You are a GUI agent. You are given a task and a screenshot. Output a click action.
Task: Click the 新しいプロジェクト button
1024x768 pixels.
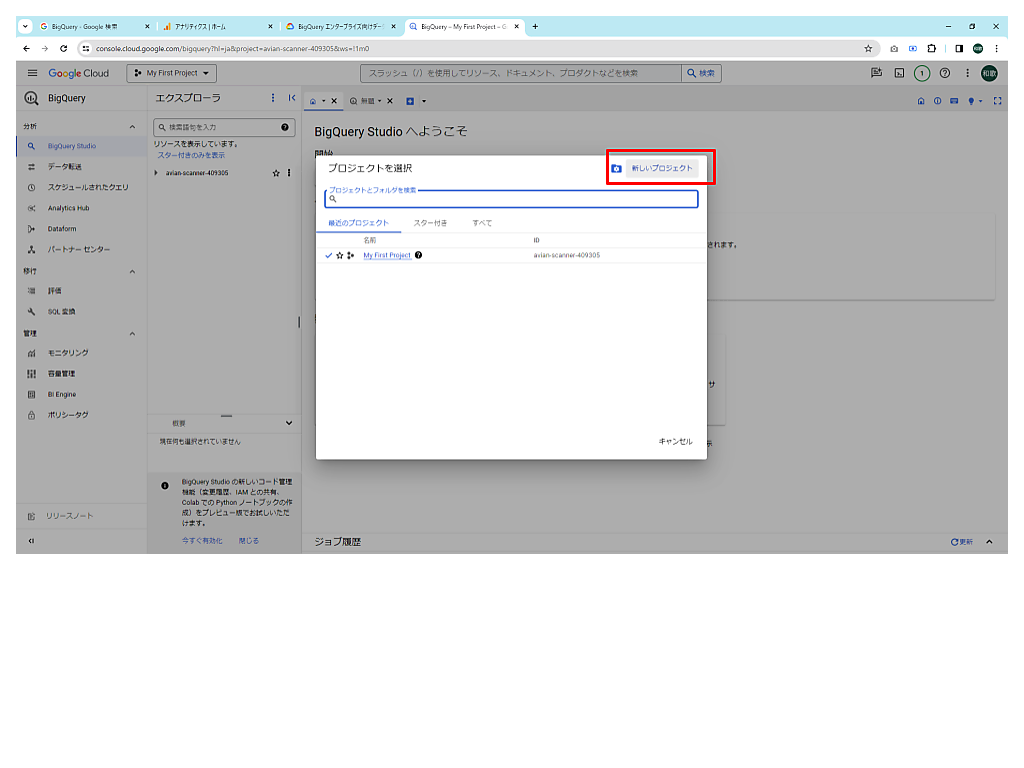661,168
